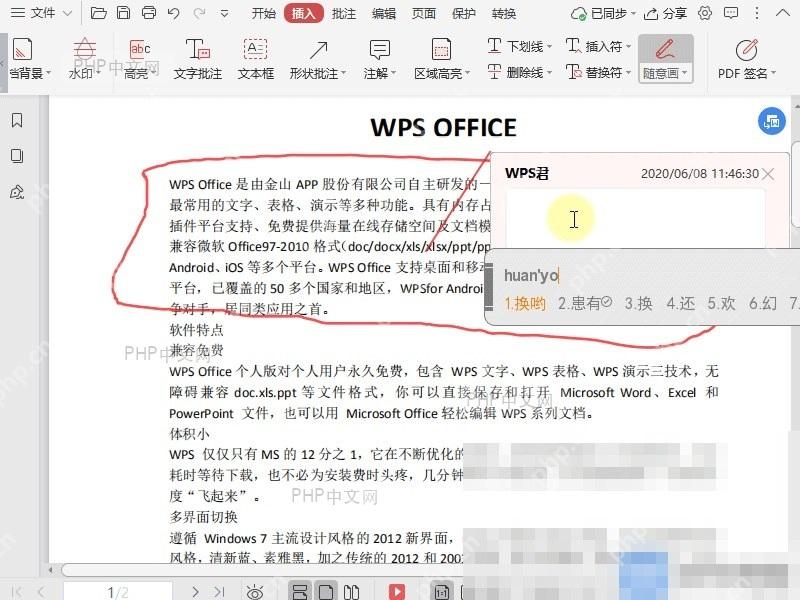Toggle single page view
The height and width of the screenshot is (600, 800).
326,591
